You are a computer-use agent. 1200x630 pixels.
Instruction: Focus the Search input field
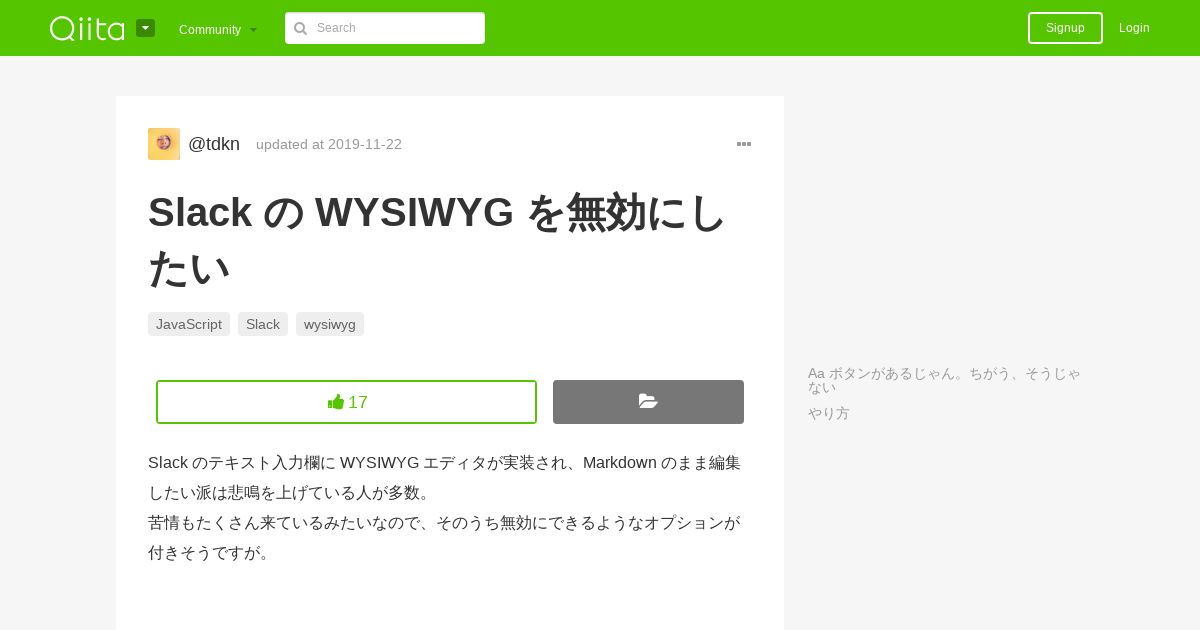[x=385, y=28]
